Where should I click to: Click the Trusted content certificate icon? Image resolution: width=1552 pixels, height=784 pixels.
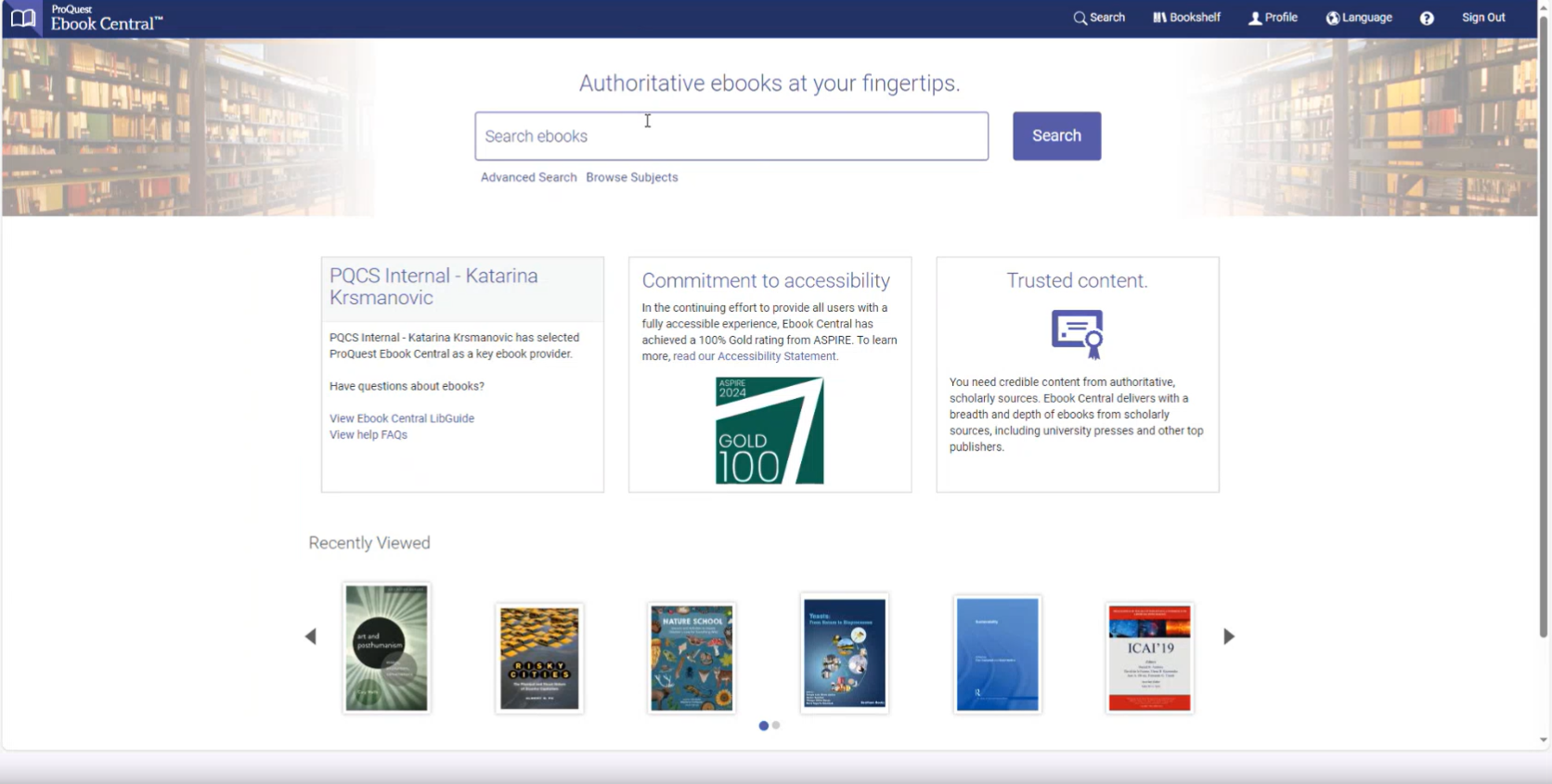pos(1077,333)
